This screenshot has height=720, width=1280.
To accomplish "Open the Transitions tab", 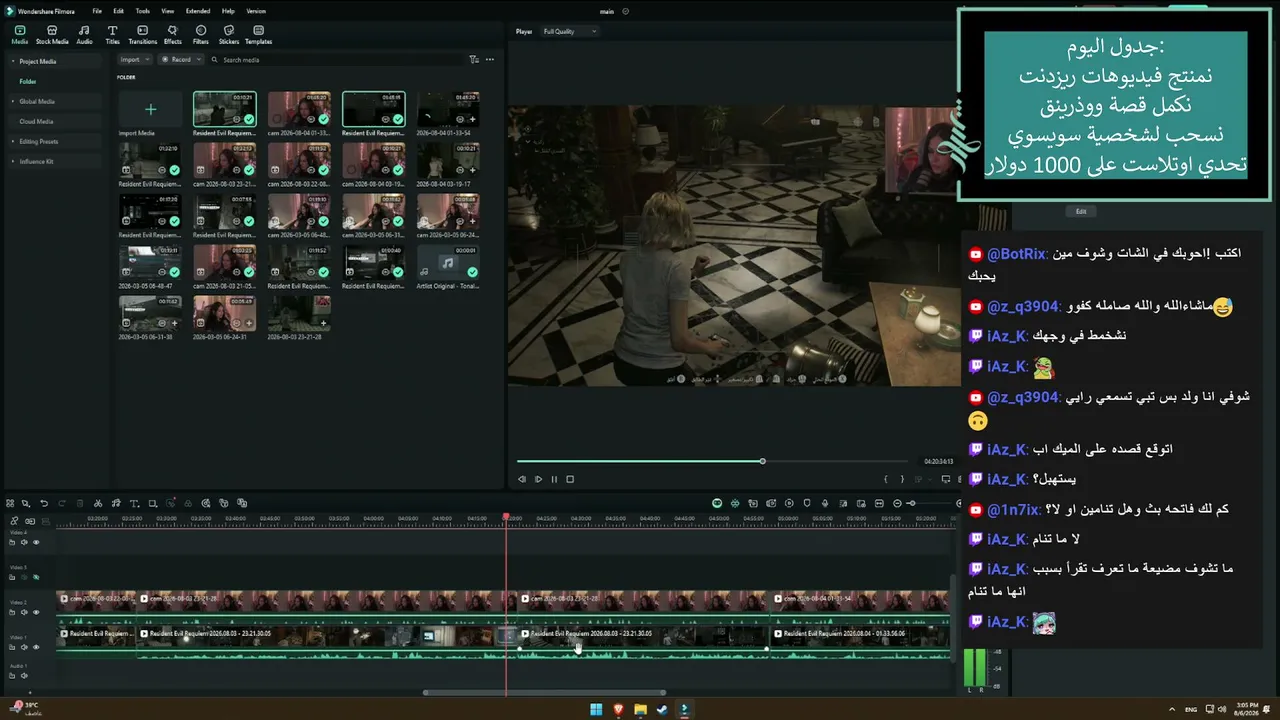I will coord(143,35).
